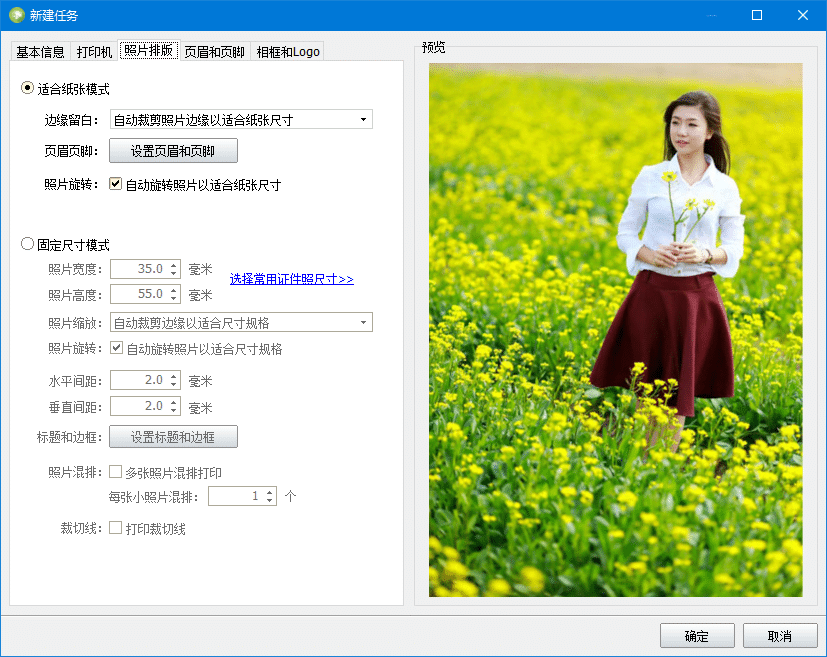This screenshot has height=657, width=827.
Task: Click inside the 照片宽度 input field
Action: [x=138, y=268]
